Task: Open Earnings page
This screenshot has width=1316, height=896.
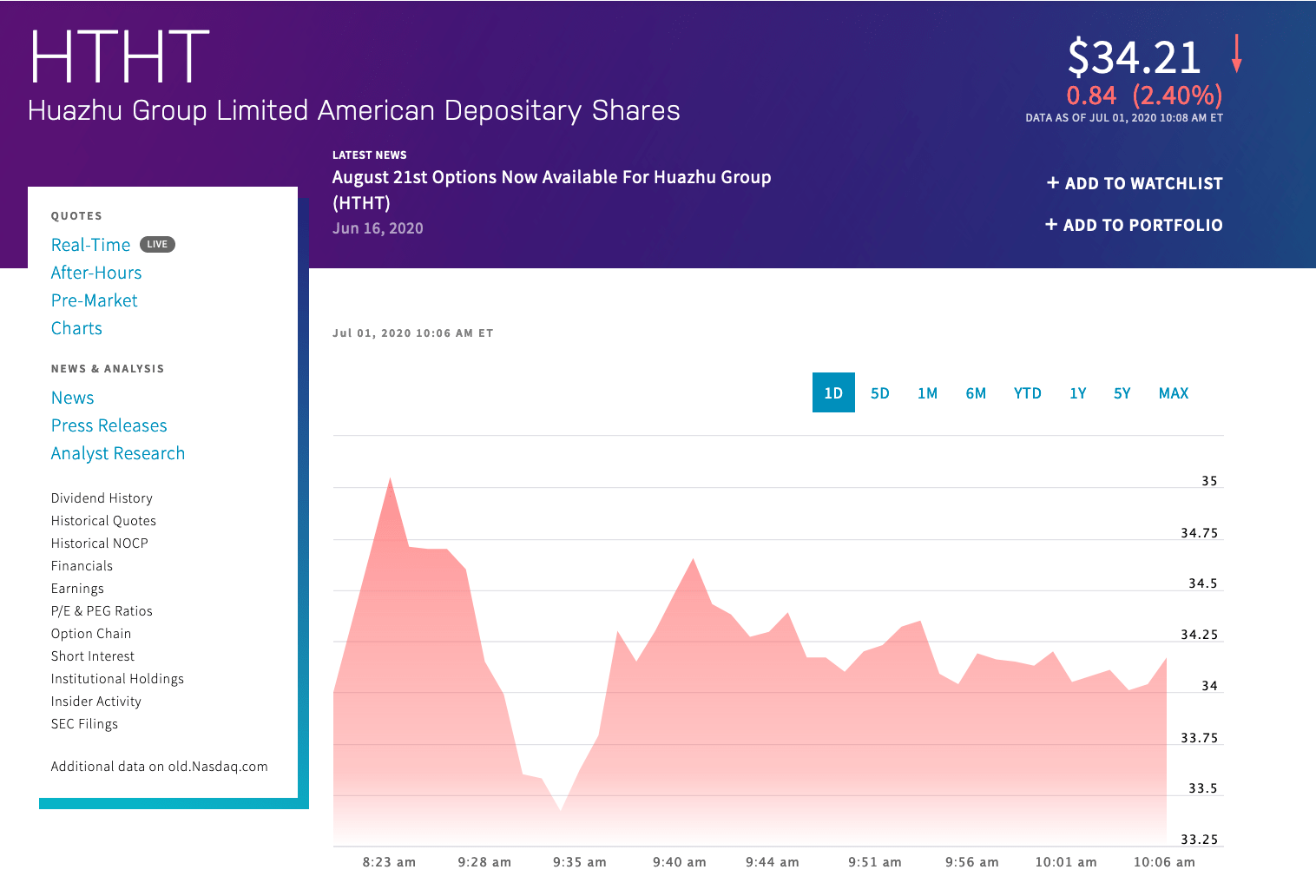Action: (77, 589)
